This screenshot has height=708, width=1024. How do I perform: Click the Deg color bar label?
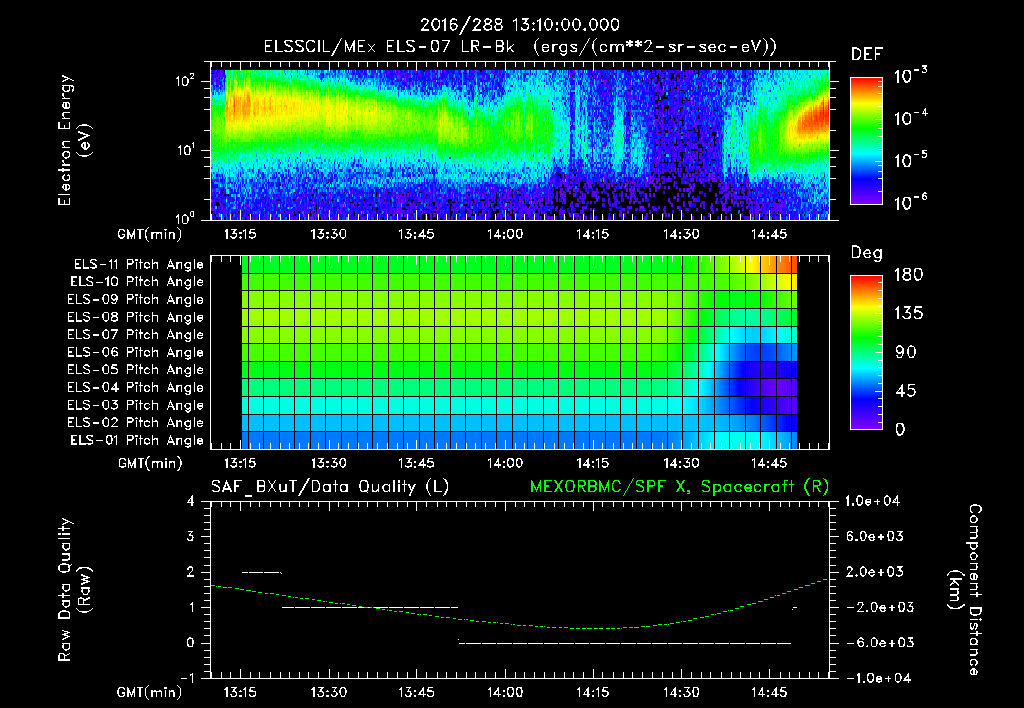tap(867, 253)
